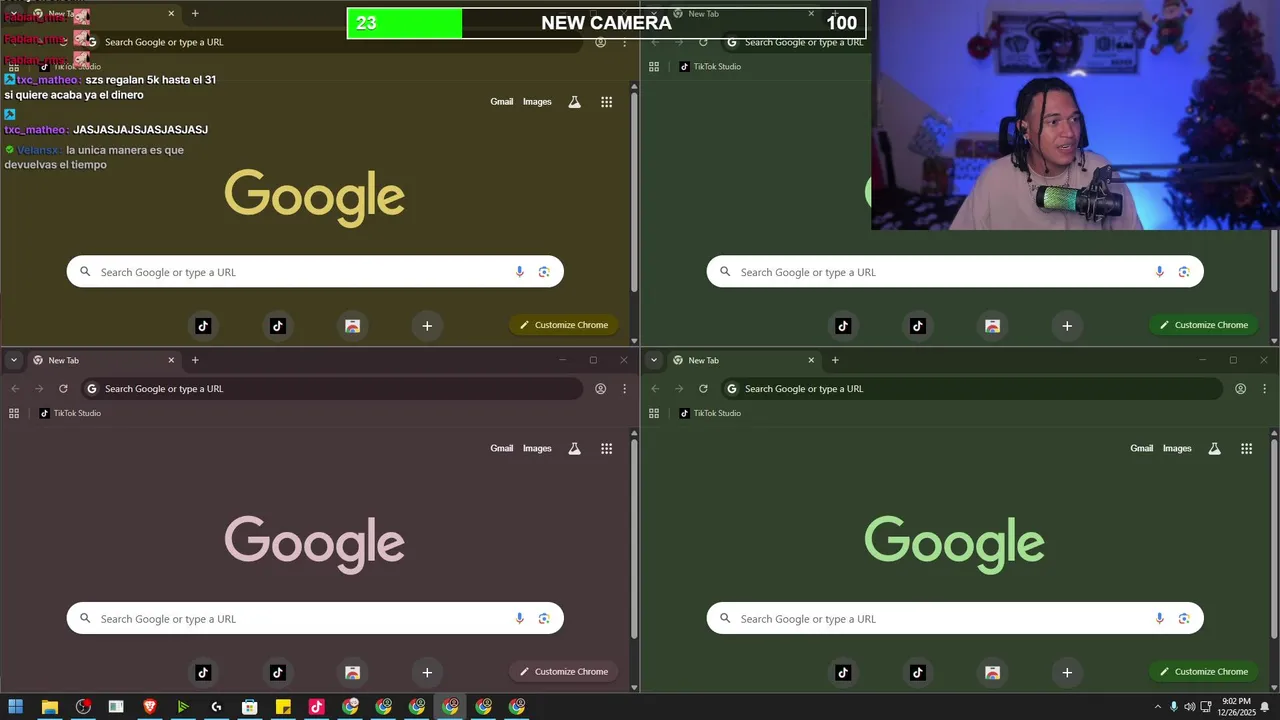This screenshot has width=1280, height=720.
Task: Click vertical scrollbar in top-left Chrome window
Action: (x=634, y=192)
